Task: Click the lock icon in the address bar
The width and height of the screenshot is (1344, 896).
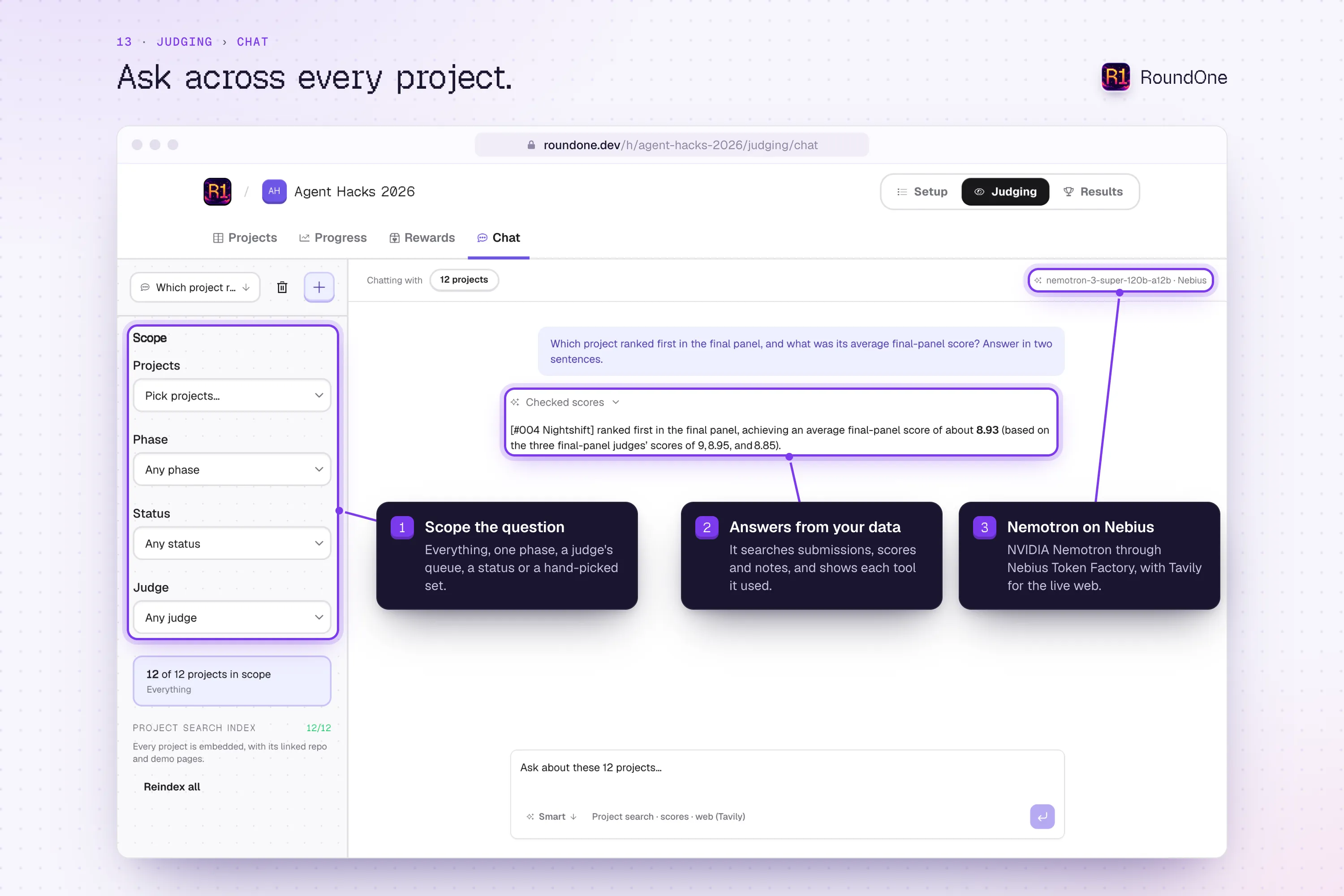Action: [531, 145]
